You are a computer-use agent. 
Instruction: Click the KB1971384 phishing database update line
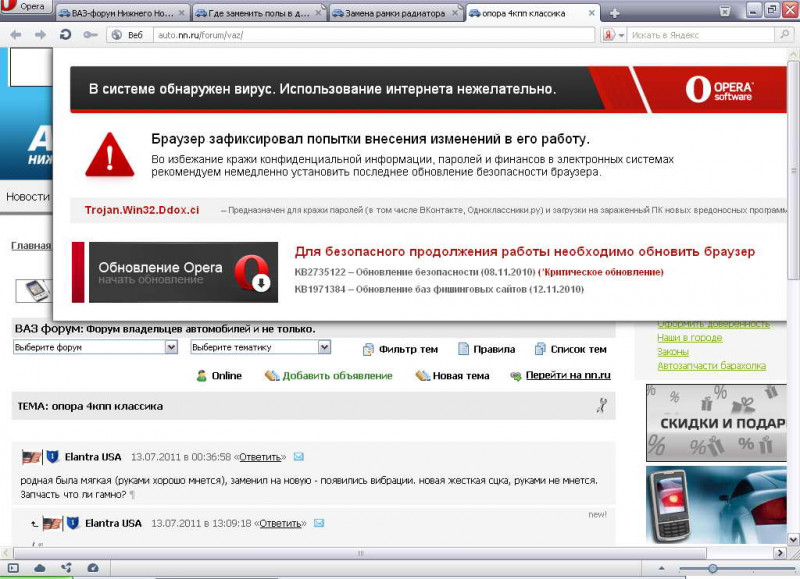click(439, 289)
